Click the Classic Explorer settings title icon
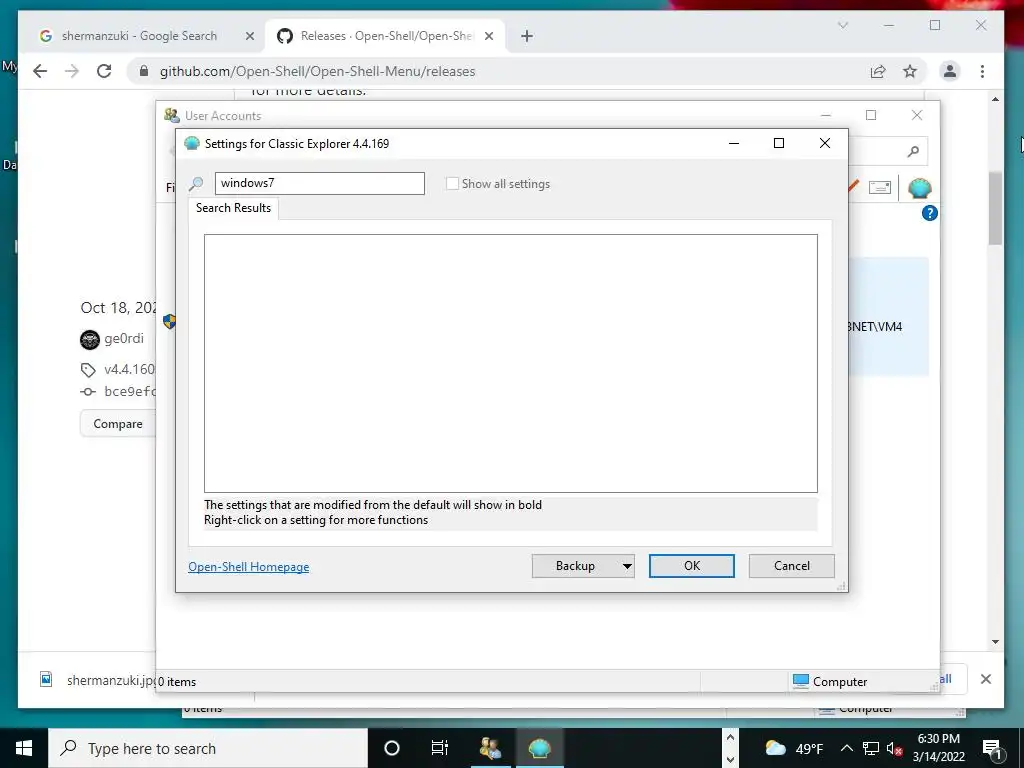1024x768 pixels. (191, 144)
